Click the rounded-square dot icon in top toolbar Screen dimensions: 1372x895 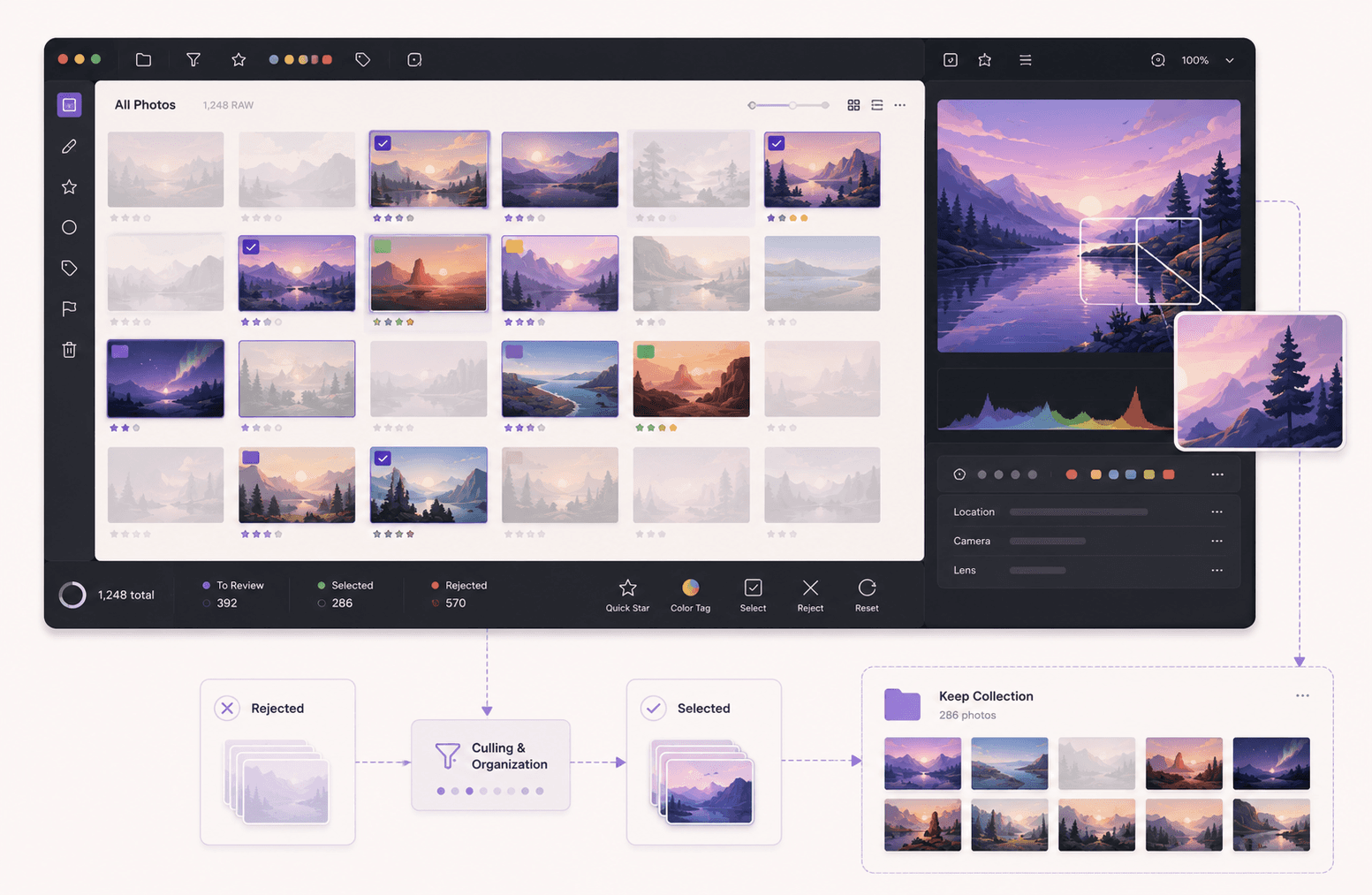click(414, 59)
